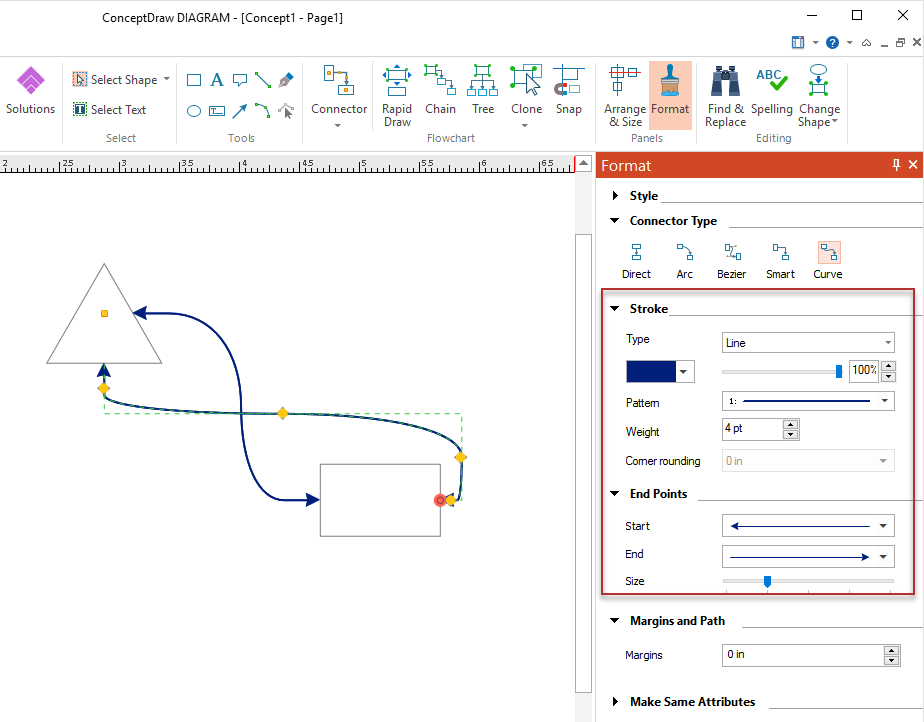Expand the Style section

pos(615,196)
